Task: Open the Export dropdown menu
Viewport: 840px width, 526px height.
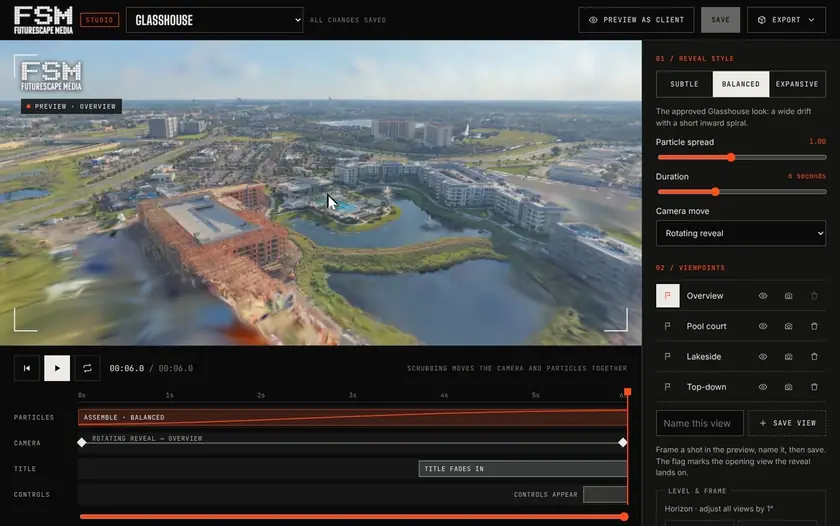Action: coord(786,20)
